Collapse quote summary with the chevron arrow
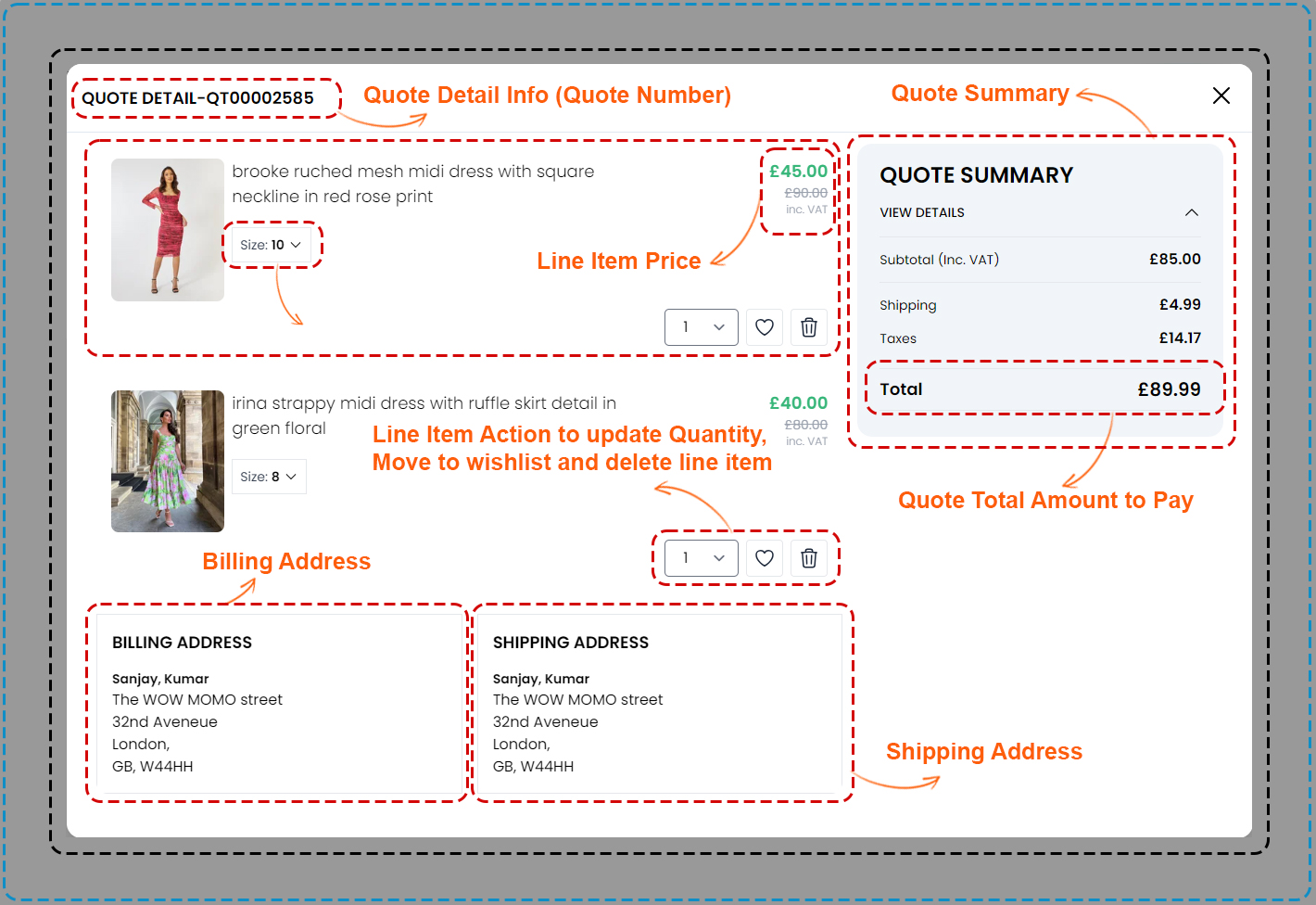This screenshot has width=1316, height=905. click(x=1191, y=212)
